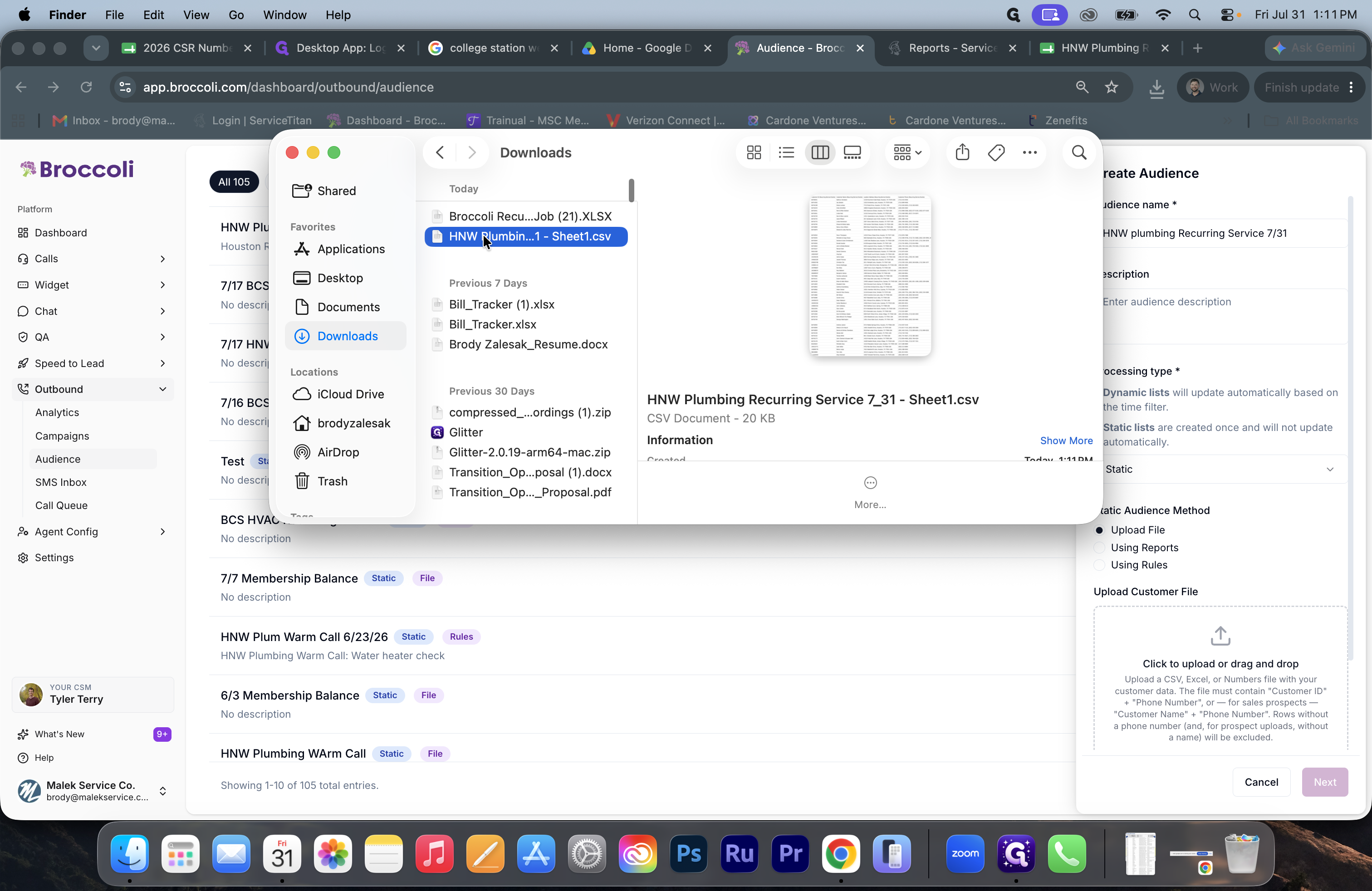The height and width of the screenshot is (891, 1372).
Task: Select Brody Zalesak_Resume.docx file
Action: [526, 345]
